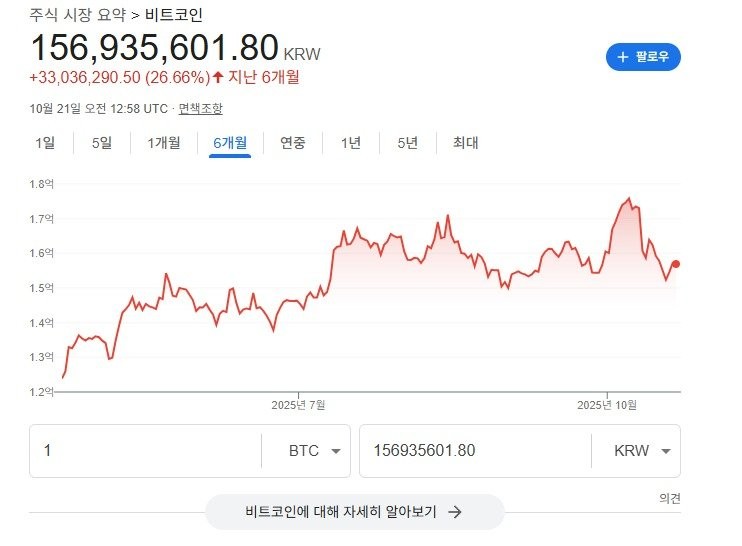
Task: Select the 1일 time range tab
Action: tap(45, 142)
